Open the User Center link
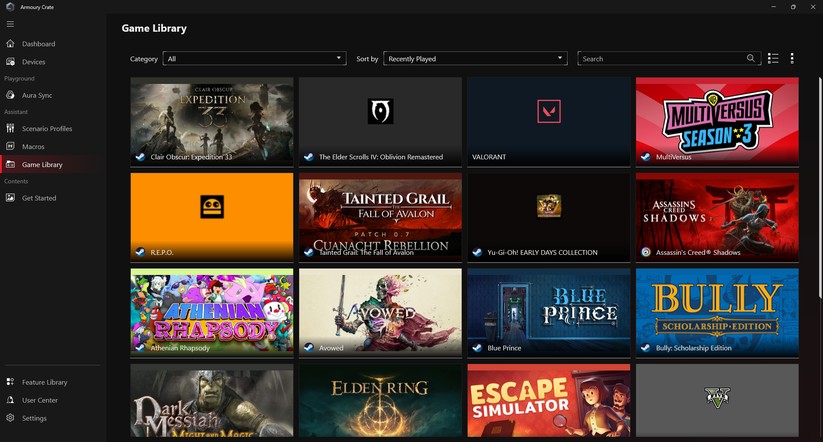Viewport: 823px width, 442px height. [x=39, y=400]
